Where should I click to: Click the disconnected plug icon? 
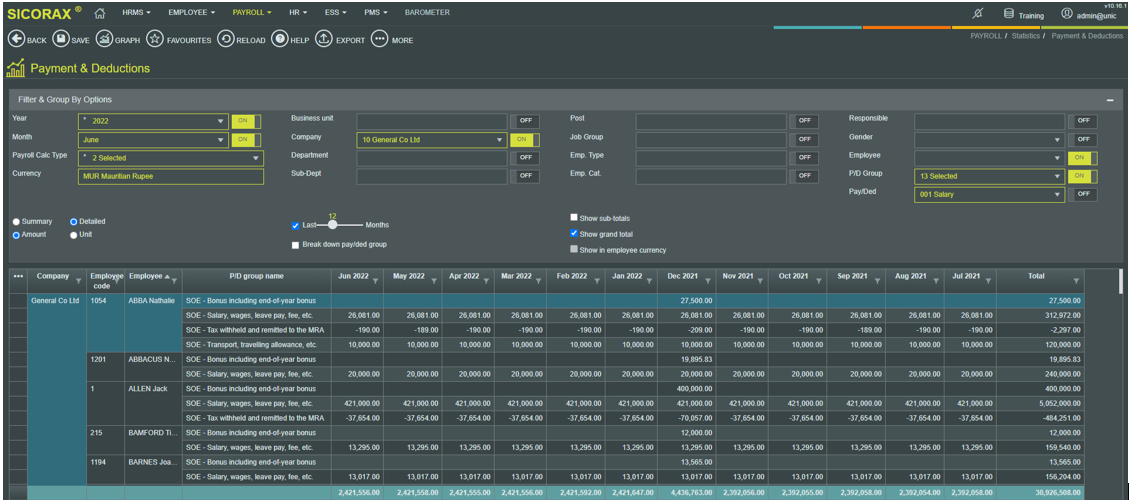tap(979, 14)
